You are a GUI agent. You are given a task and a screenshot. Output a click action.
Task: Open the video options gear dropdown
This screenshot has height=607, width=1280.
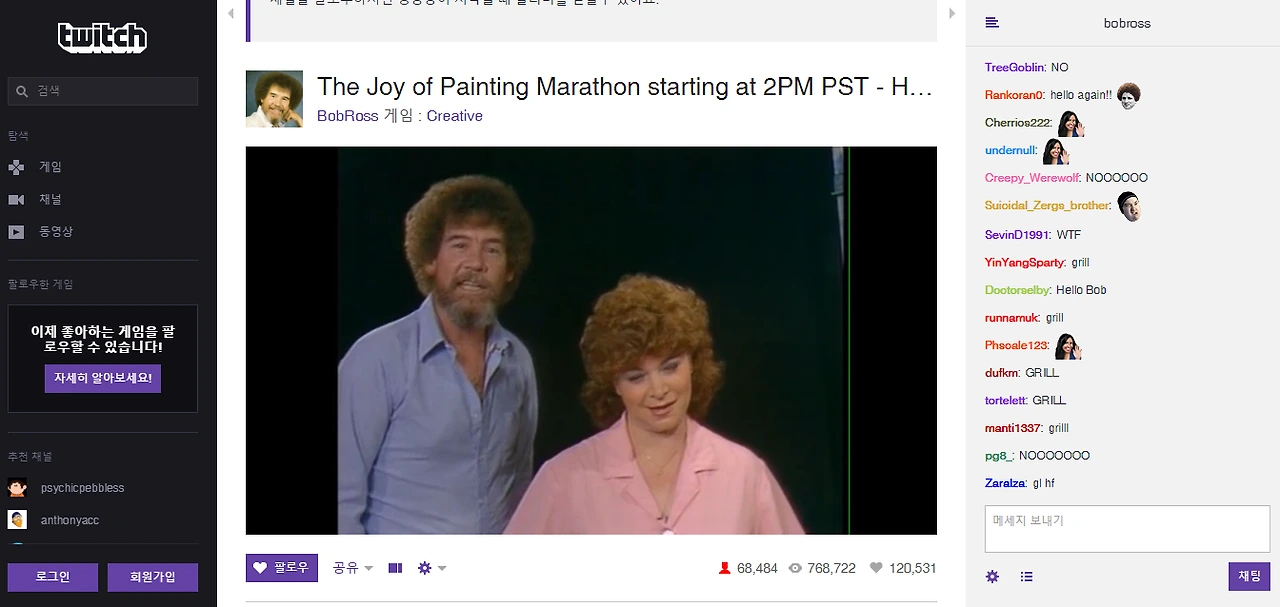[432, 568]
